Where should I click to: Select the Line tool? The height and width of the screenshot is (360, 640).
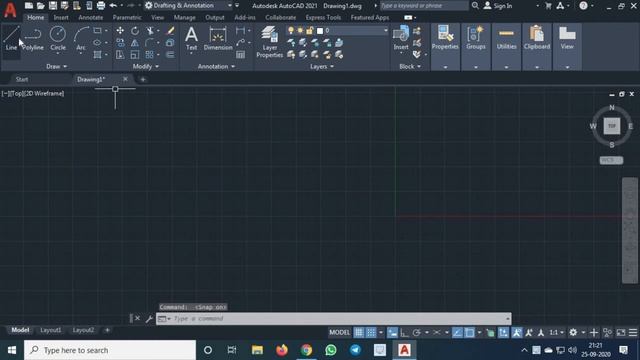(x=11, y=38)
